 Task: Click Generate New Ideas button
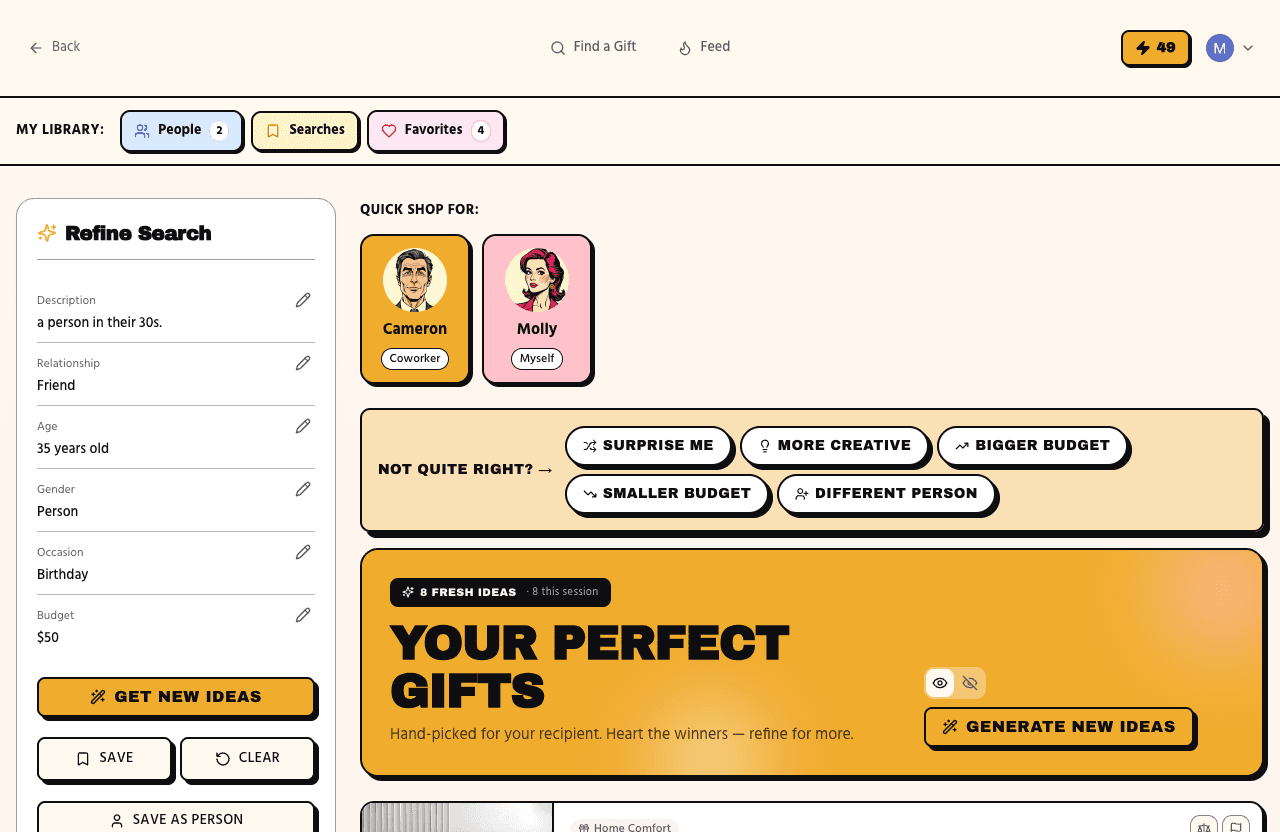tap(1059, 727)
